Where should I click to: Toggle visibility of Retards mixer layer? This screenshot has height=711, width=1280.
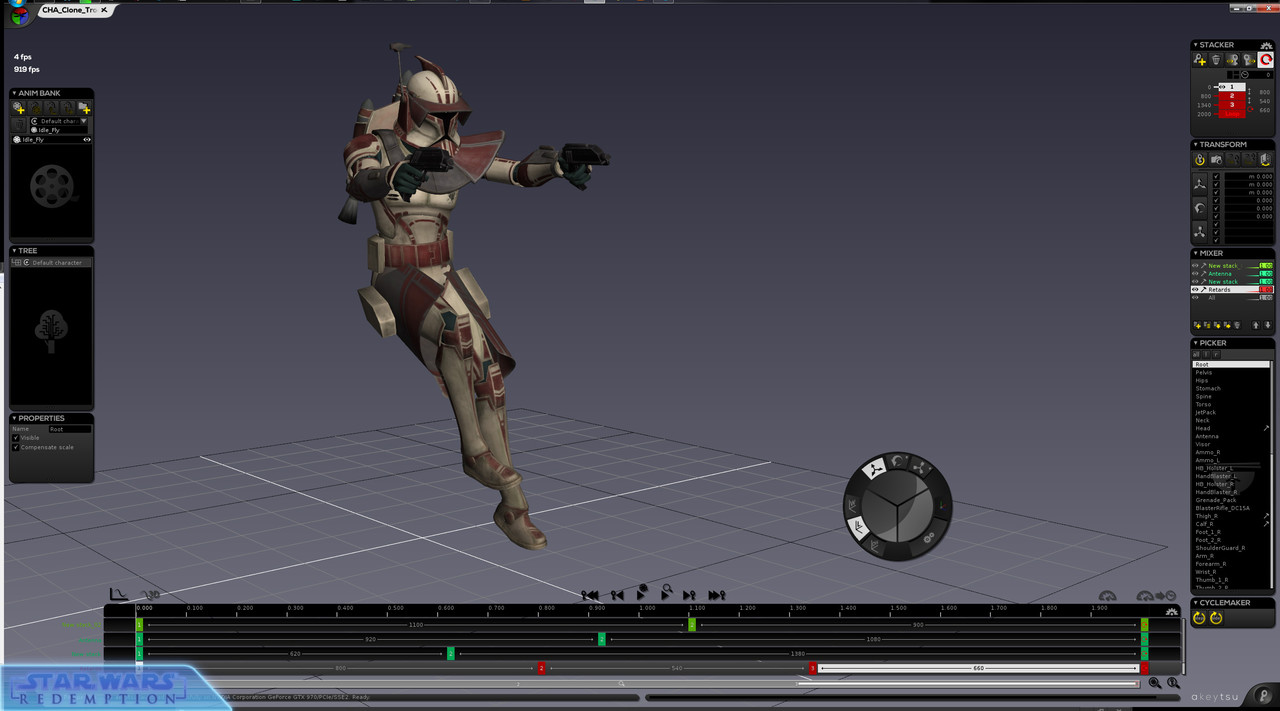click(1195, 290)
